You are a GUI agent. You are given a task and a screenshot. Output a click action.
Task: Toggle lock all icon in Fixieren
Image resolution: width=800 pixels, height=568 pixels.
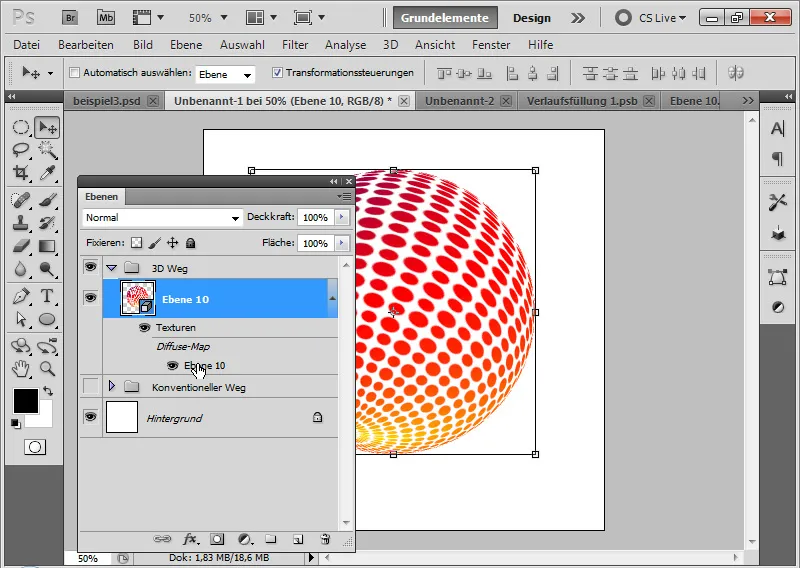point(190,243)
